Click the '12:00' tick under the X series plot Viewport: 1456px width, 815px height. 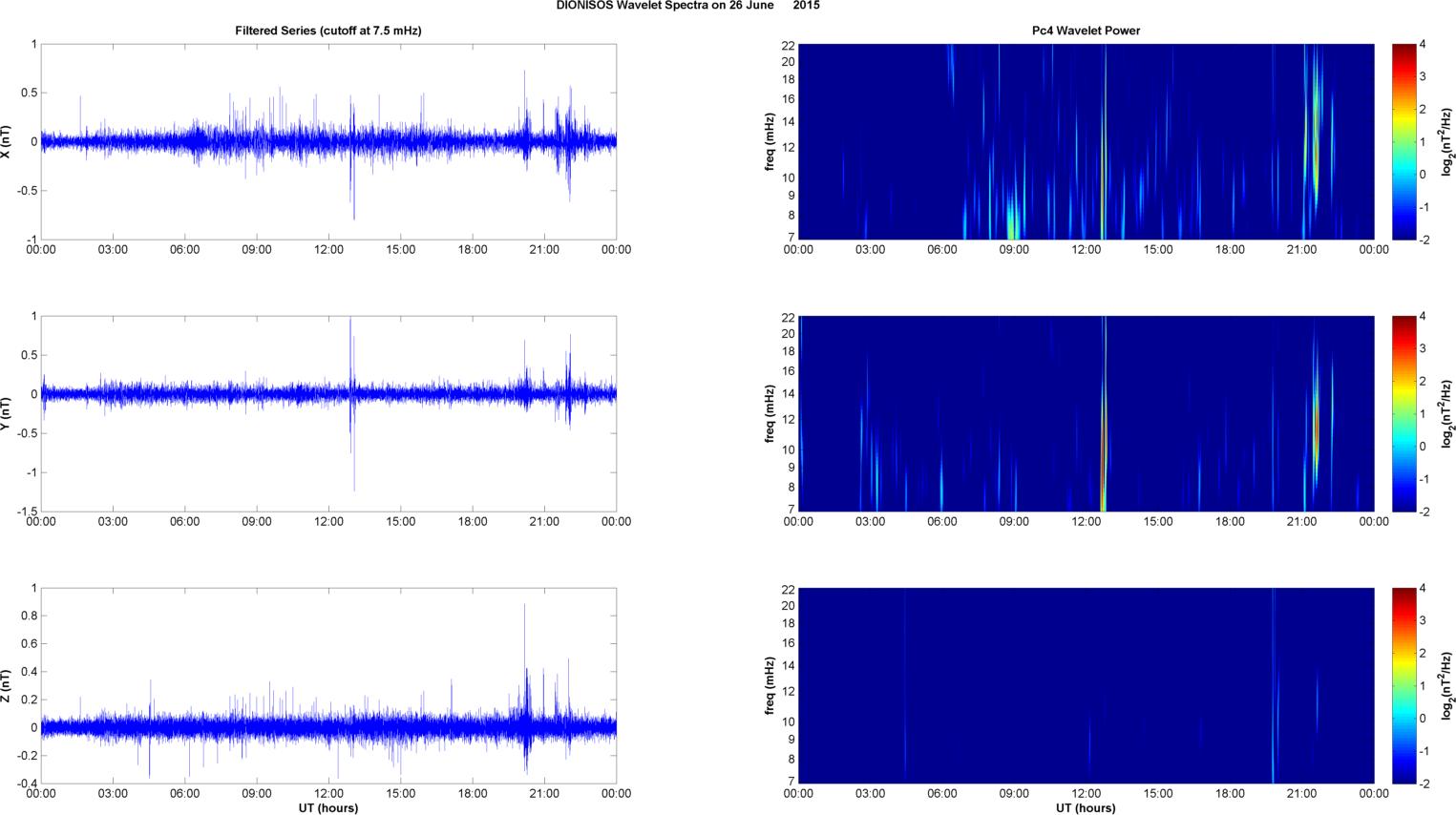328,250
